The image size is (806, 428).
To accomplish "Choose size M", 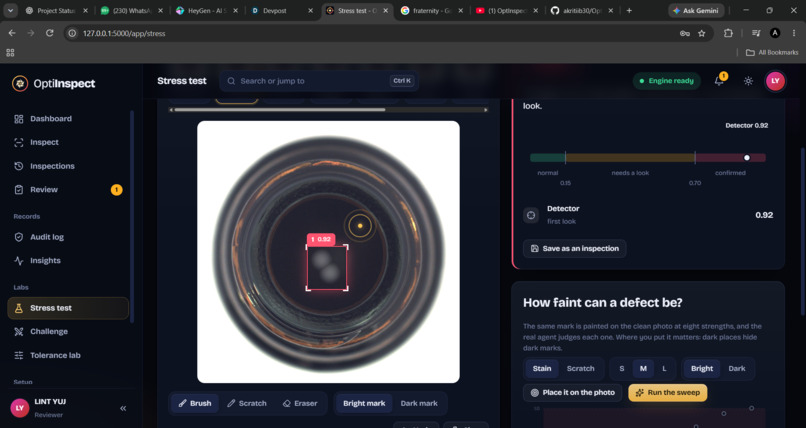I will 643,368.
